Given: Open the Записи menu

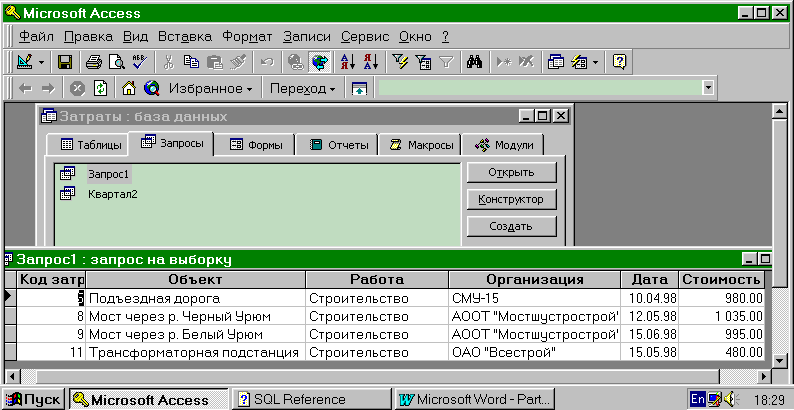Looking at the screenshot, I should pos(307,36).
